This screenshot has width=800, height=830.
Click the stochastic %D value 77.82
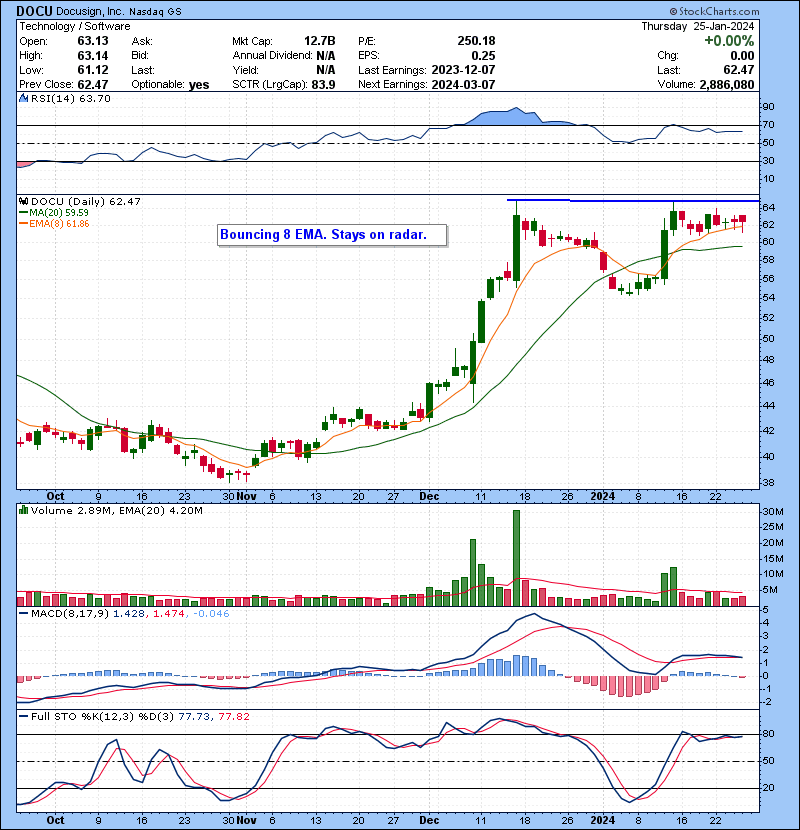click(234, 717)
